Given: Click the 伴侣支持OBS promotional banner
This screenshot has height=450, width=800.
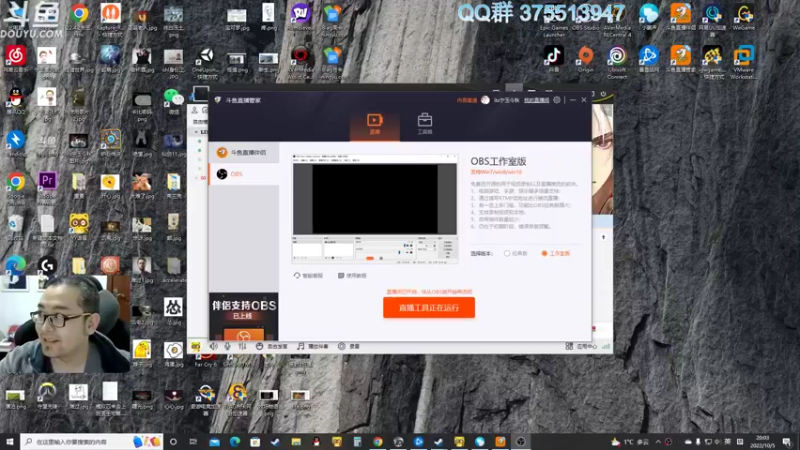Looking at the screenshot, I should click(244, 316).
